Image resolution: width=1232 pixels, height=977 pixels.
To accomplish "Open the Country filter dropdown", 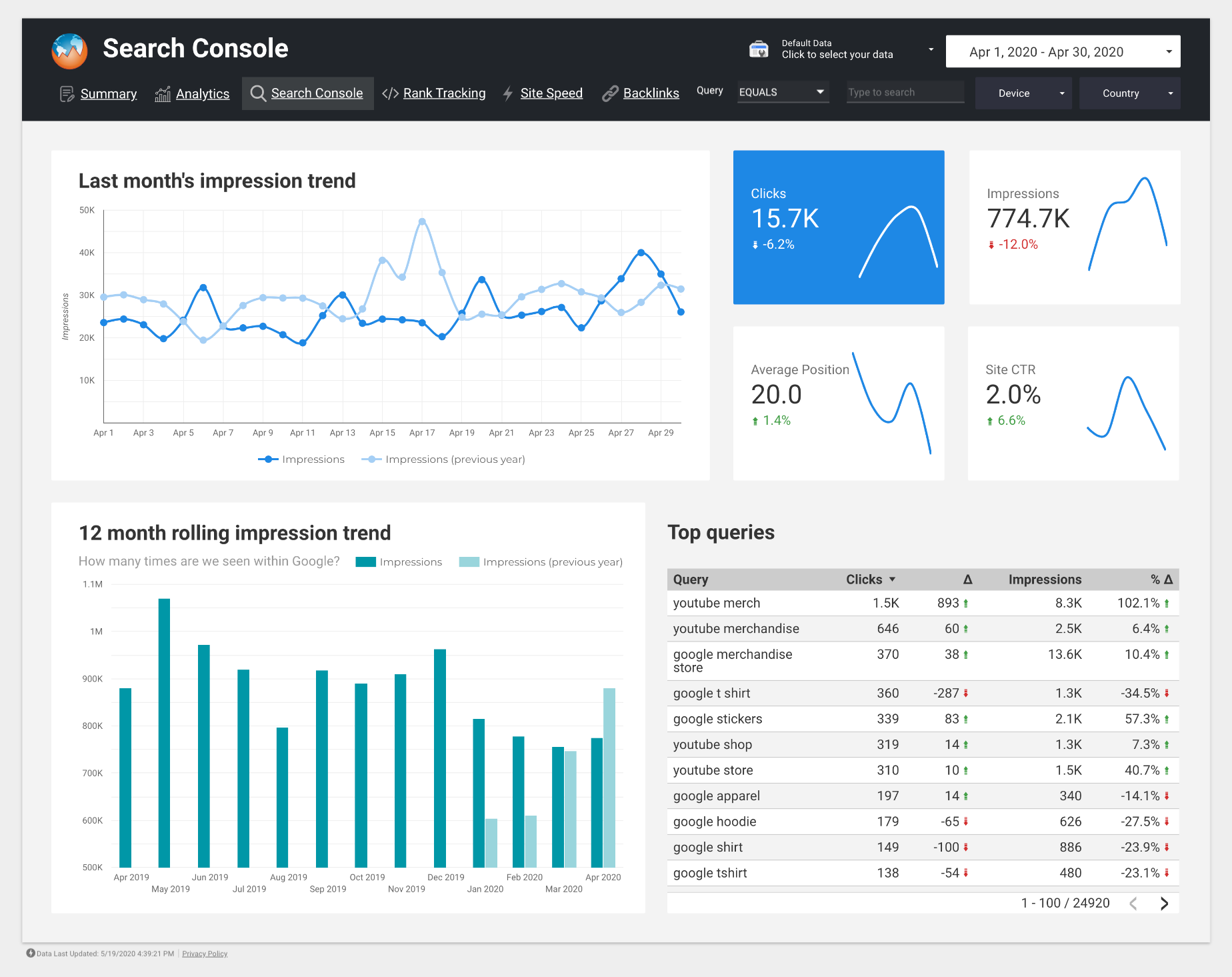I will click(x=1129, y=93).
